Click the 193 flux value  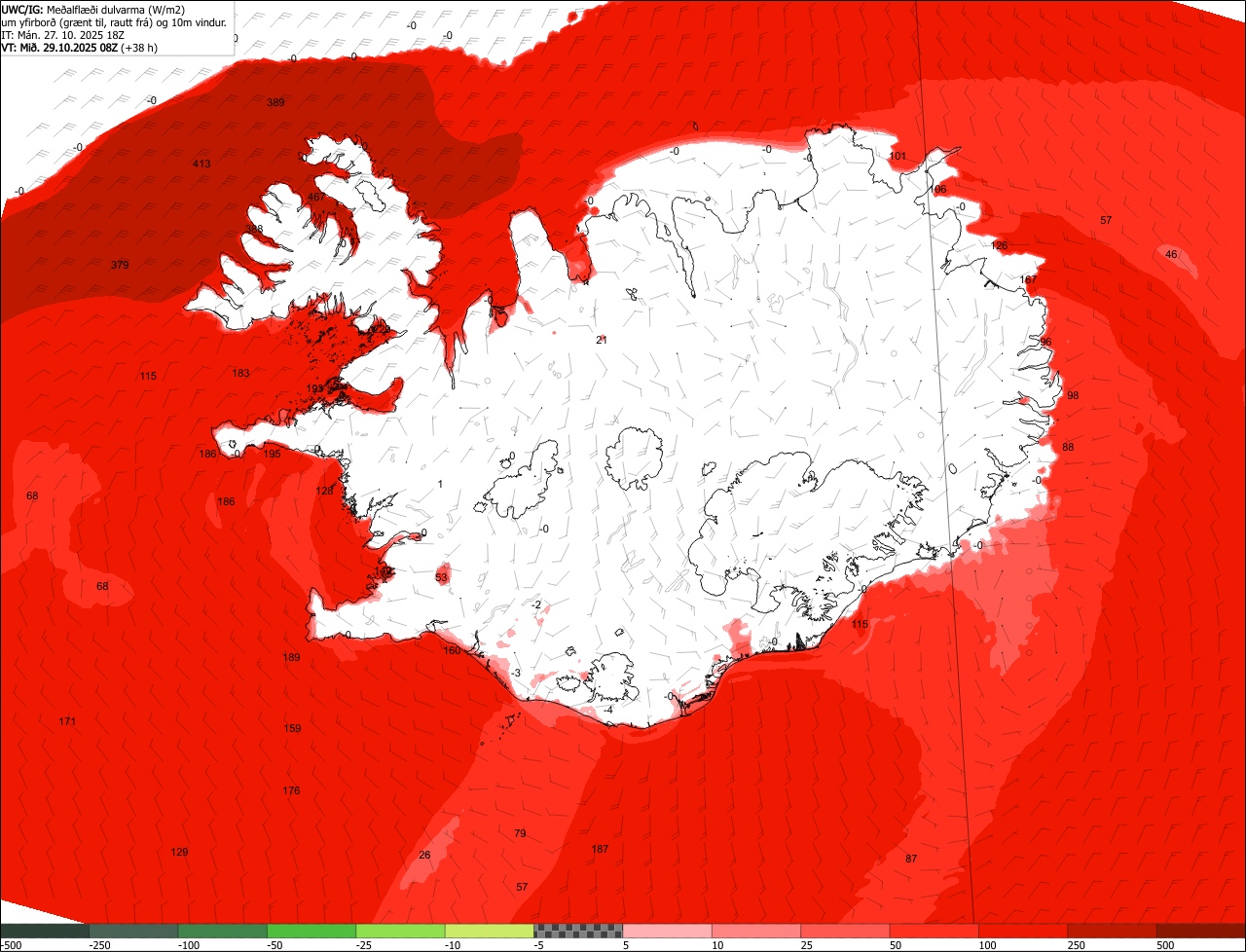coord(315,388)
